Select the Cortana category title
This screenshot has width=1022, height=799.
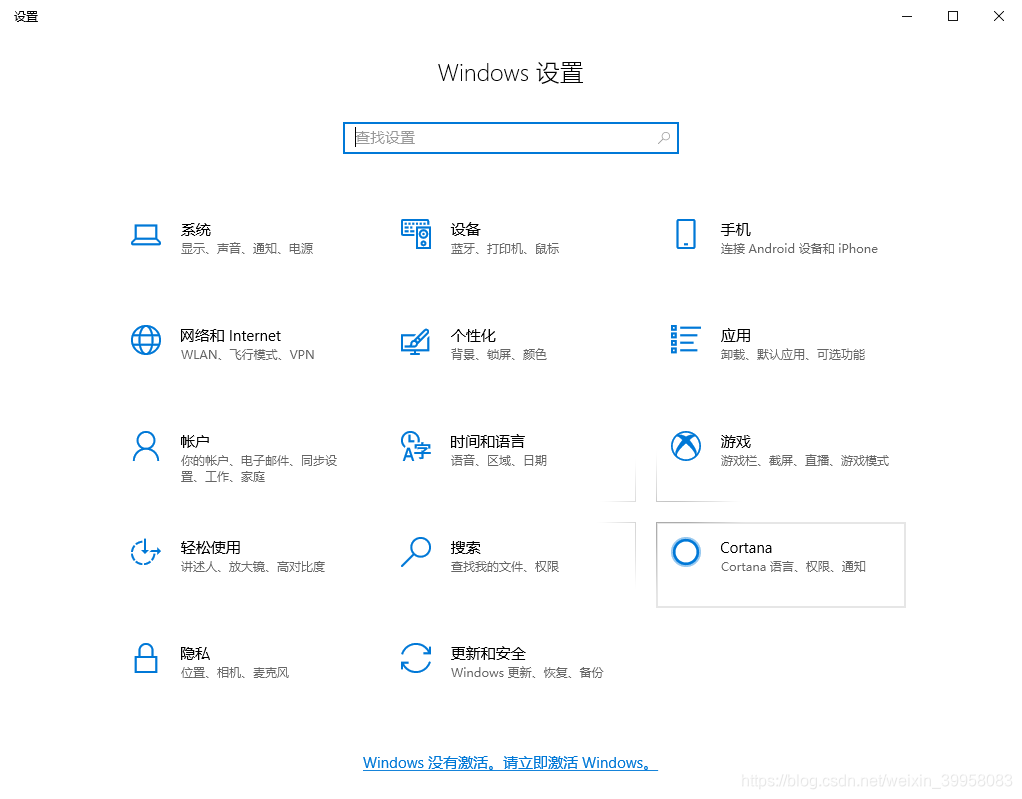(x=746, y=547)
